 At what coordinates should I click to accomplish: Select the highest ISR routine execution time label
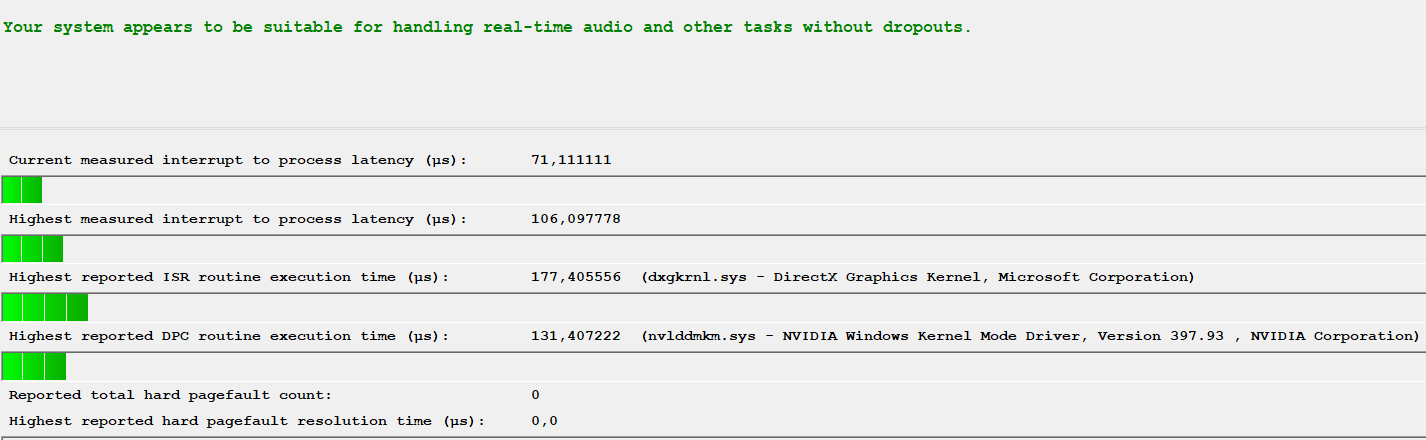coord(229,277)
